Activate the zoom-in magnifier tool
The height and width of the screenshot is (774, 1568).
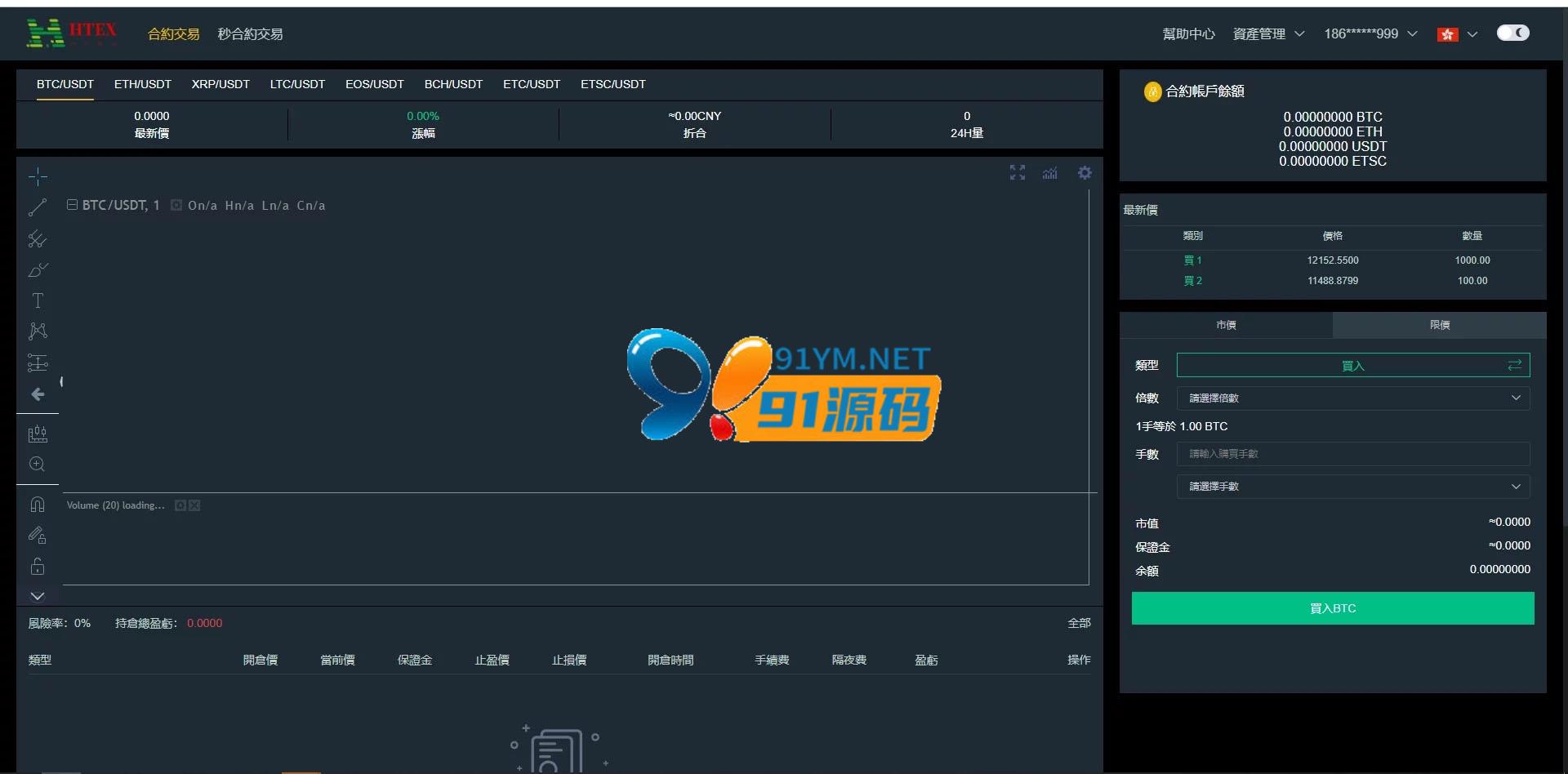point(38,465)
